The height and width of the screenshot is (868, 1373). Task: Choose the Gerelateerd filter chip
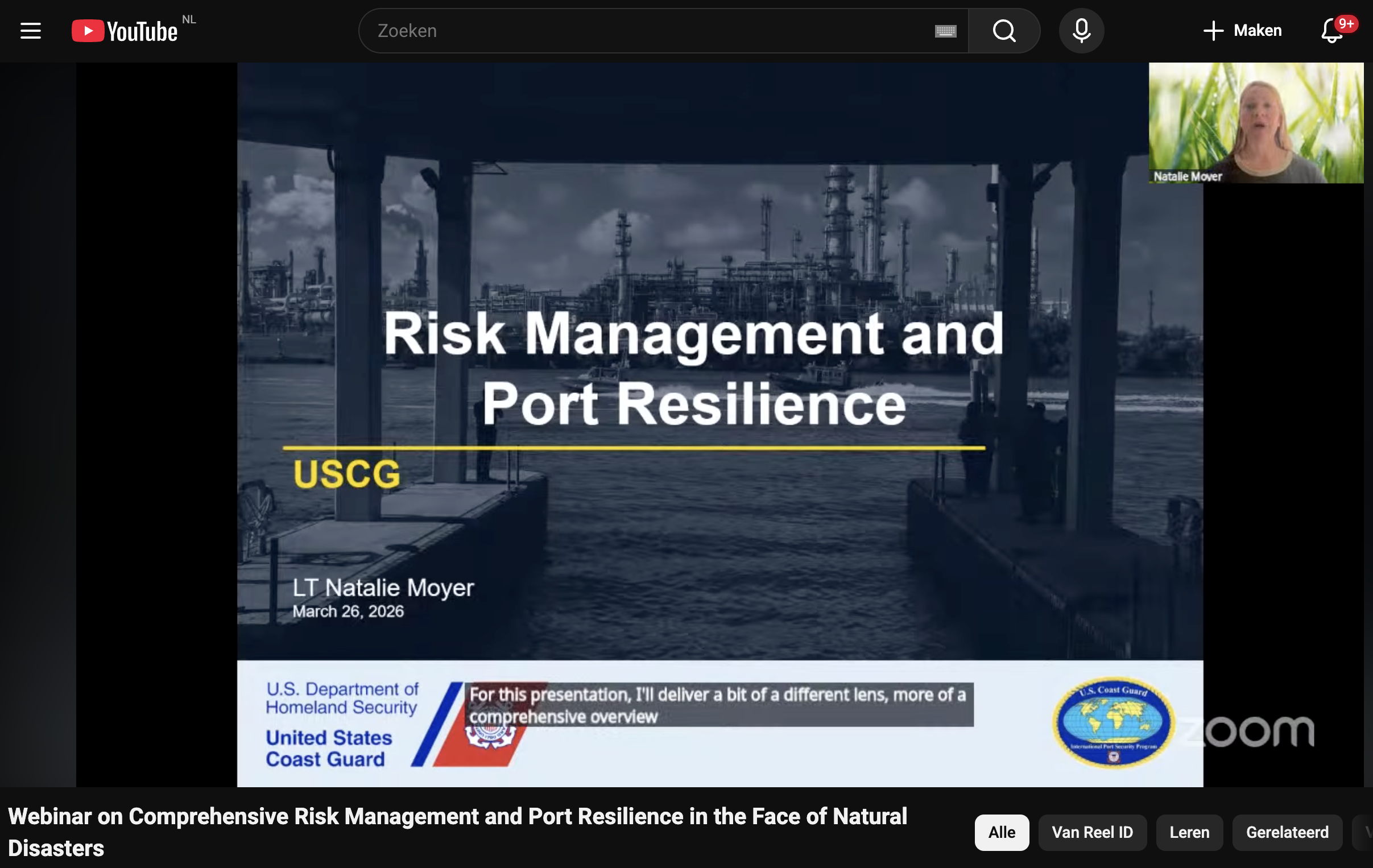1287,832
